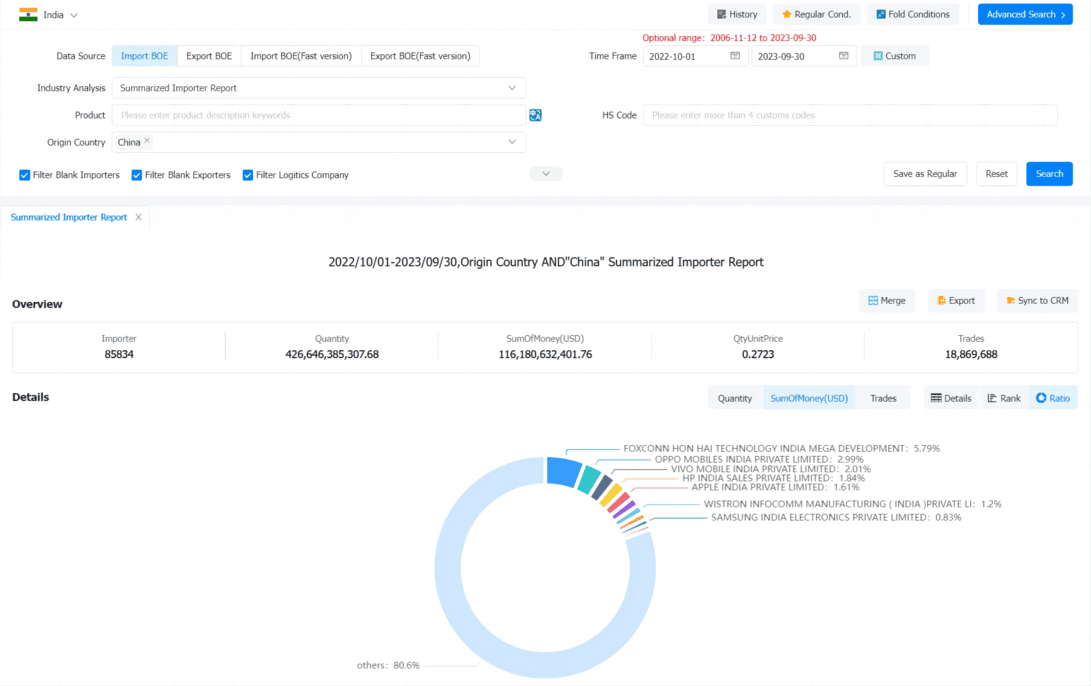
Task: Click Fold Conditions button
Action: coord(912,15)
